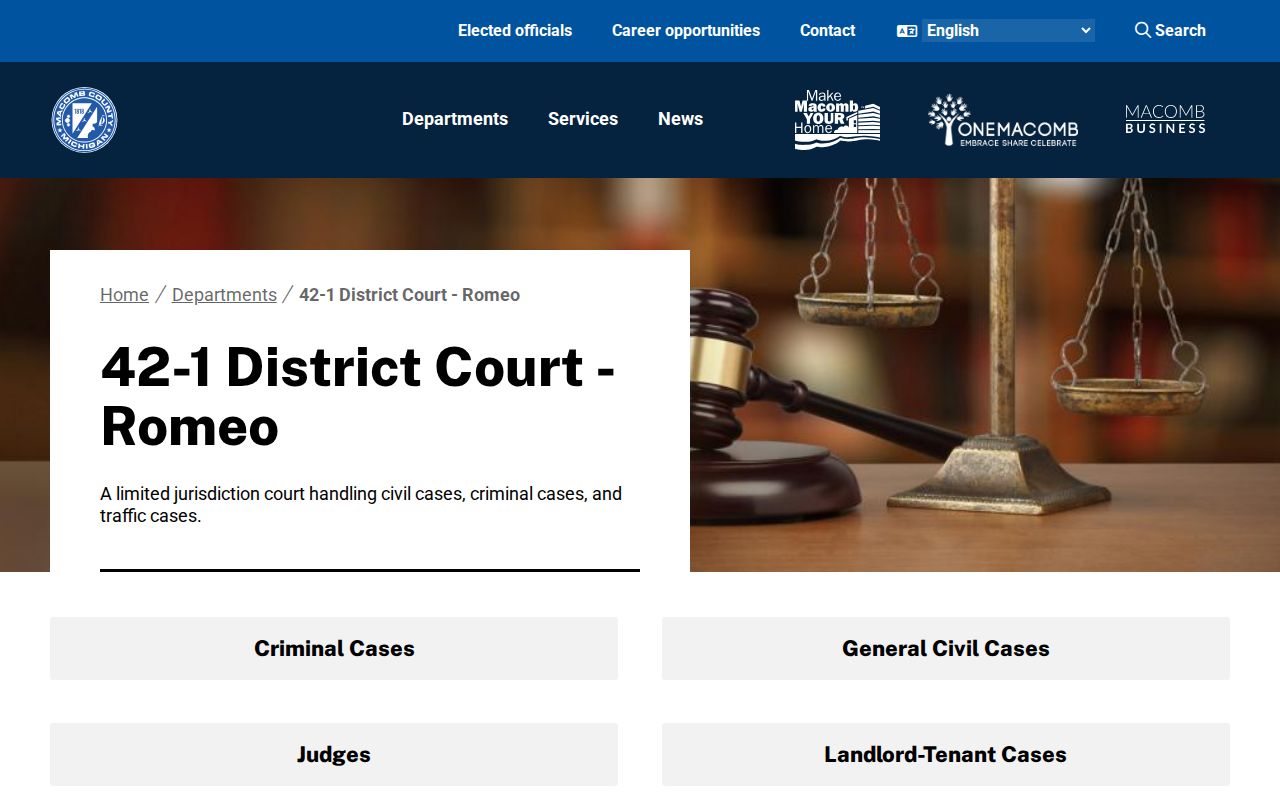Click the limited jurisdiction court description text
The image size is (1280, 800).
pos(361,505)
